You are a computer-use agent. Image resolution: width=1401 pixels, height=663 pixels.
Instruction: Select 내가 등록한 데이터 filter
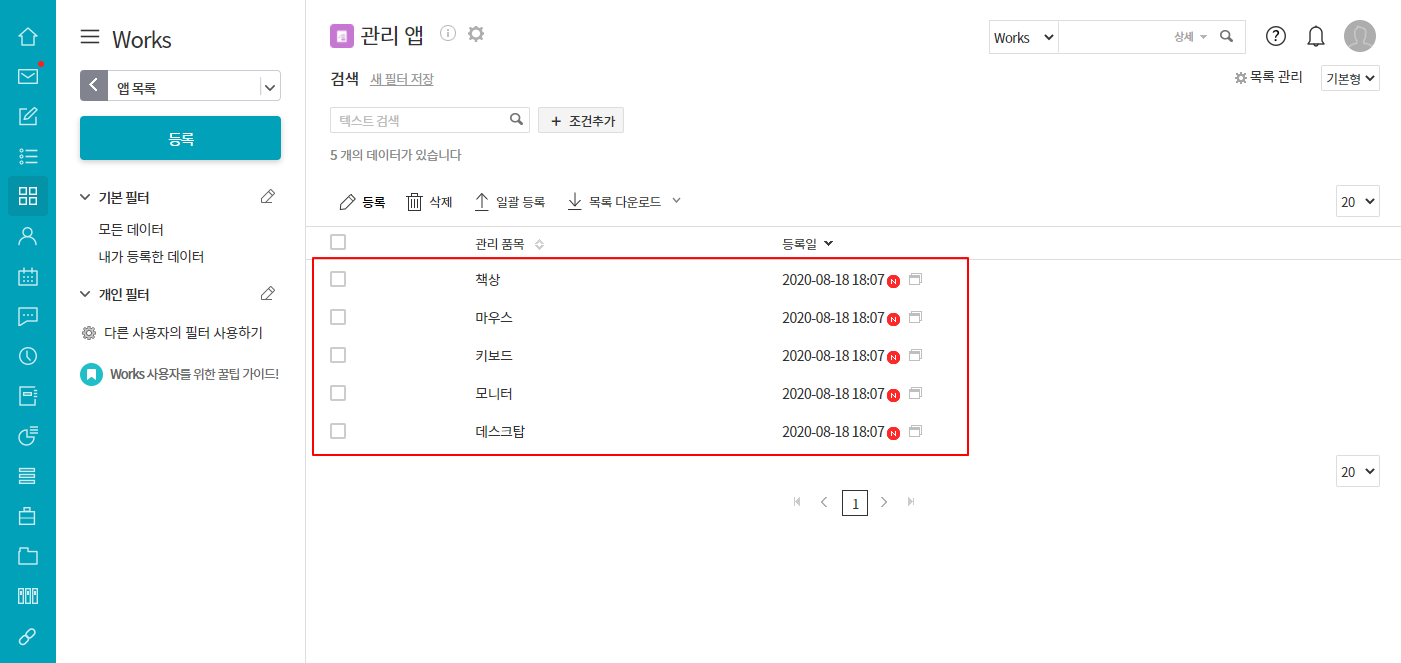(151, 257)
